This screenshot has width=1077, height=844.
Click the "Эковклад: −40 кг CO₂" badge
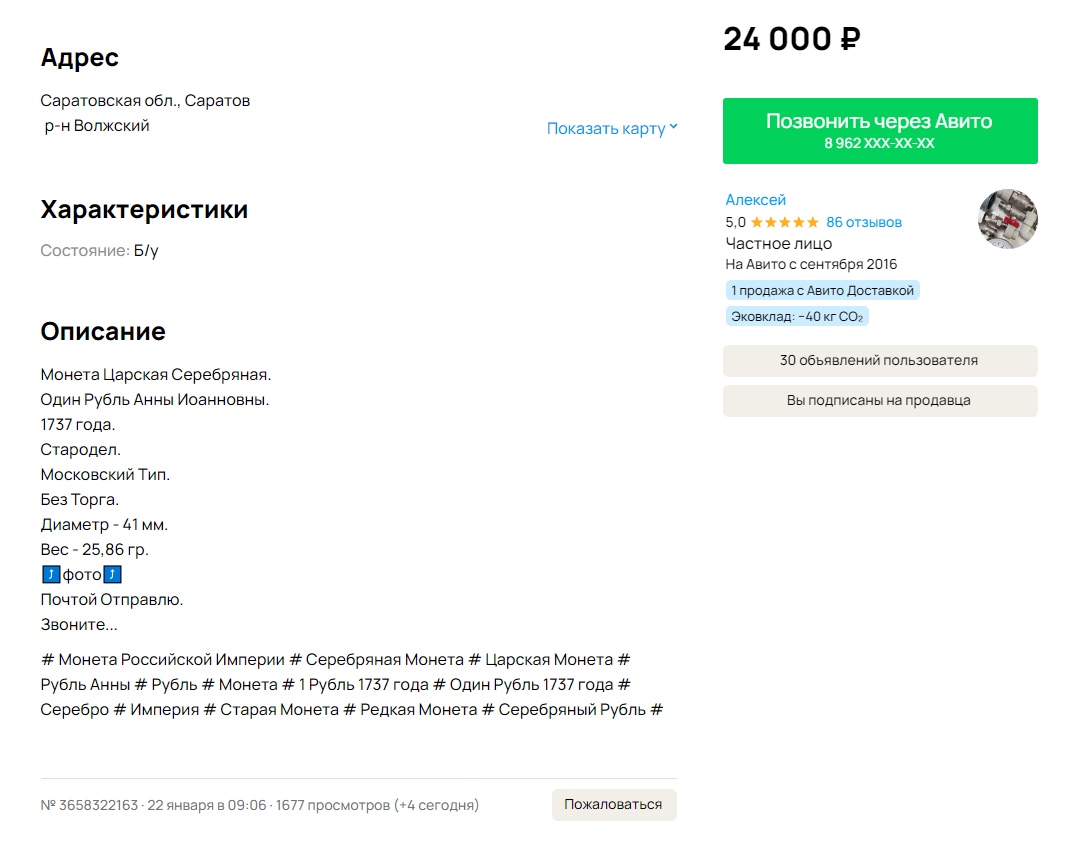797,317
